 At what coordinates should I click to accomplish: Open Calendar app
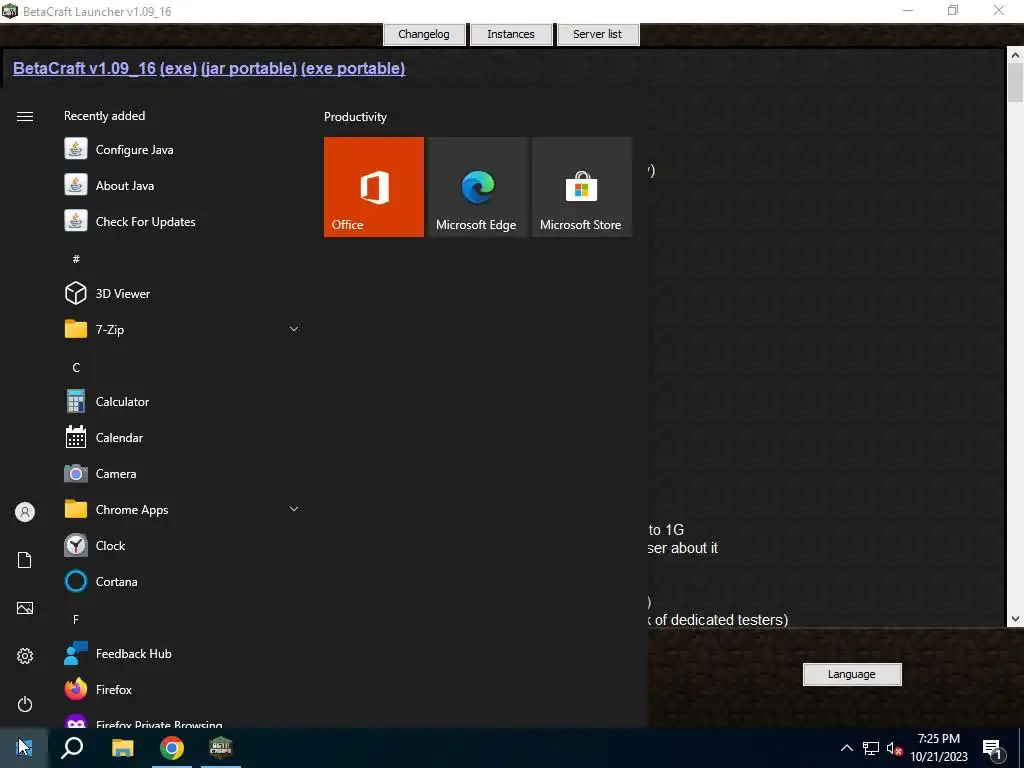tap(182, 438)
